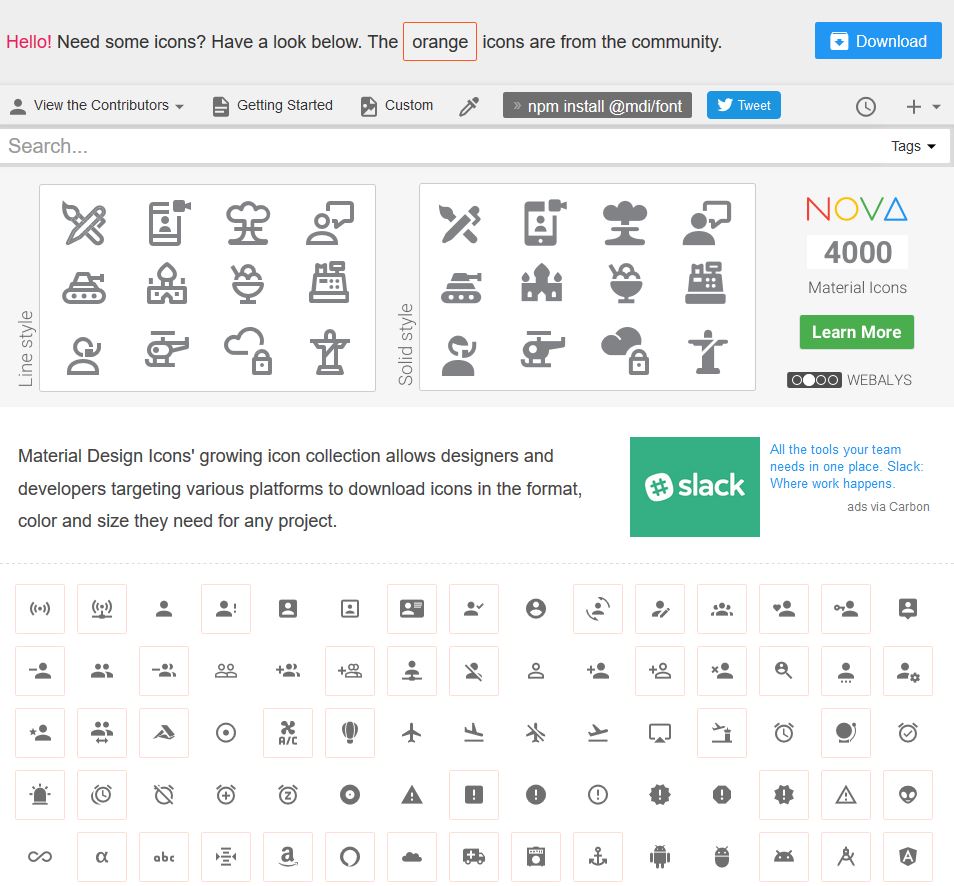
Task: Click the air conditioner A/C icon
Action: [288, 733]
